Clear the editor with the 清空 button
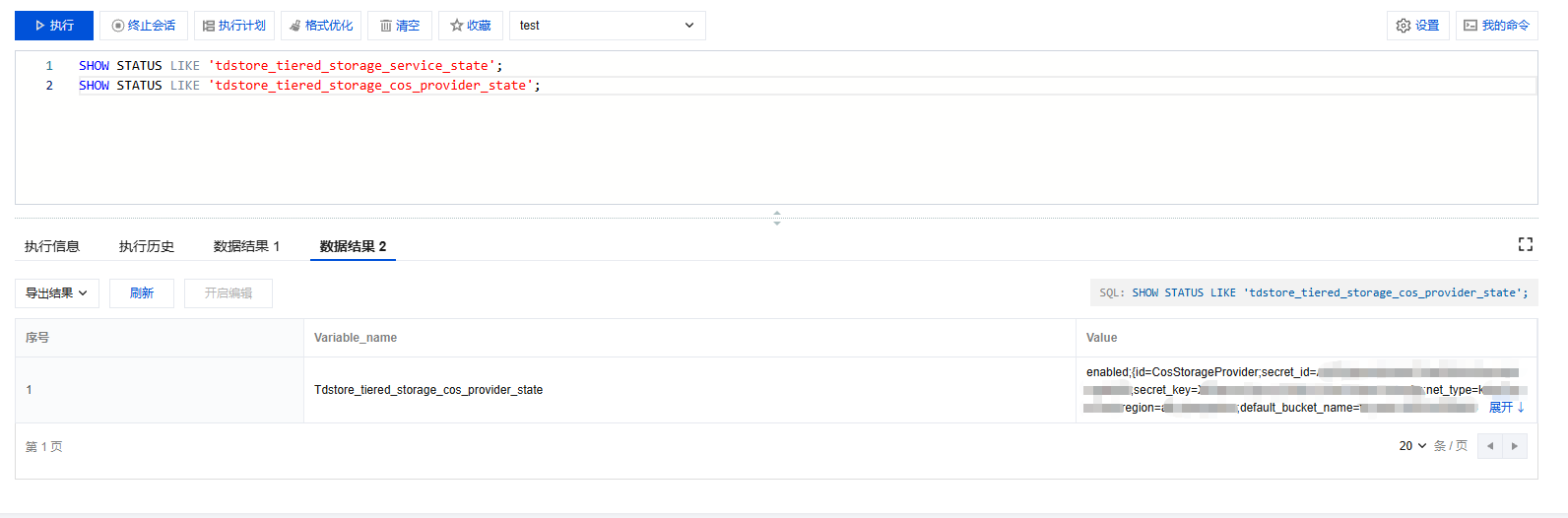 [400, 26]
